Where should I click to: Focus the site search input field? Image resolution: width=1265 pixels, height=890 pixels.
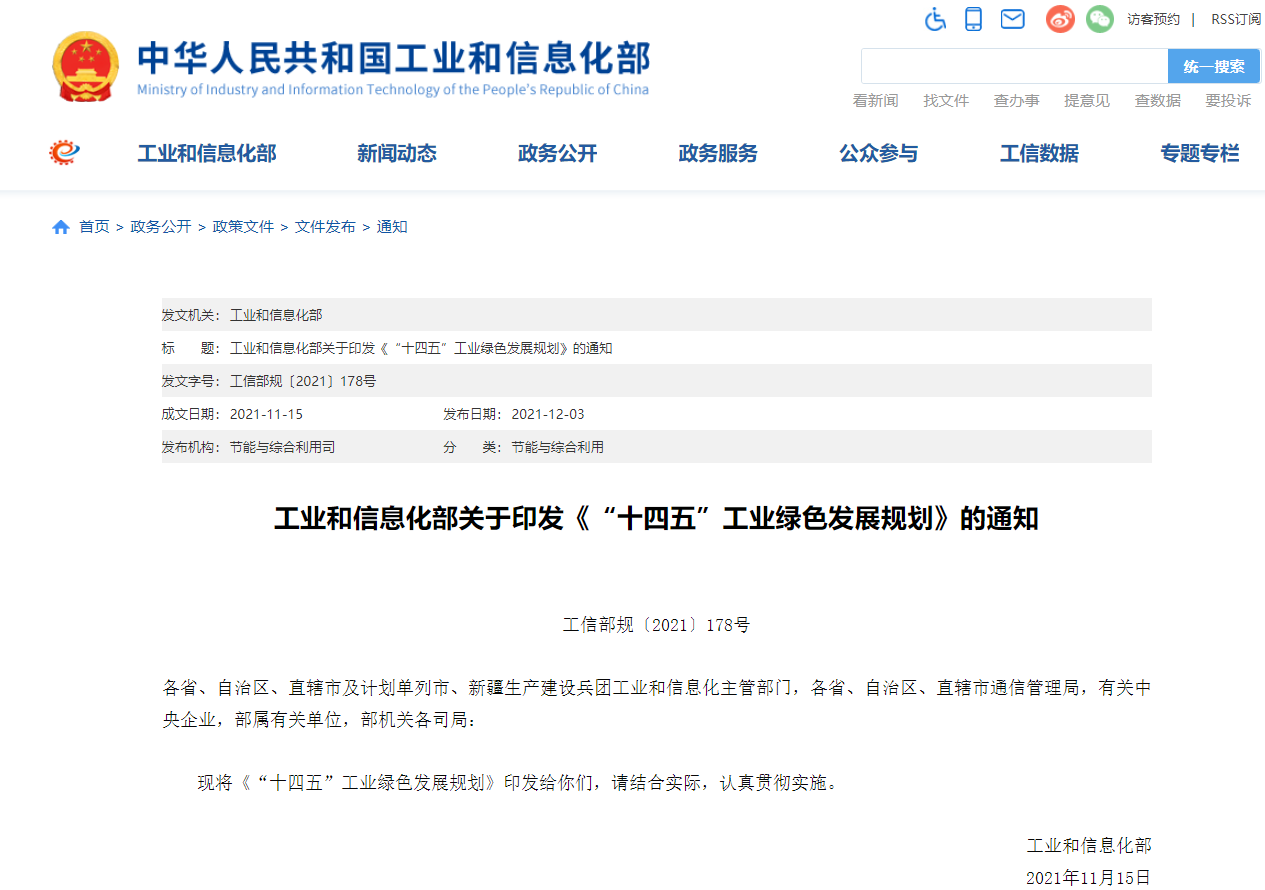point(1014,67)
